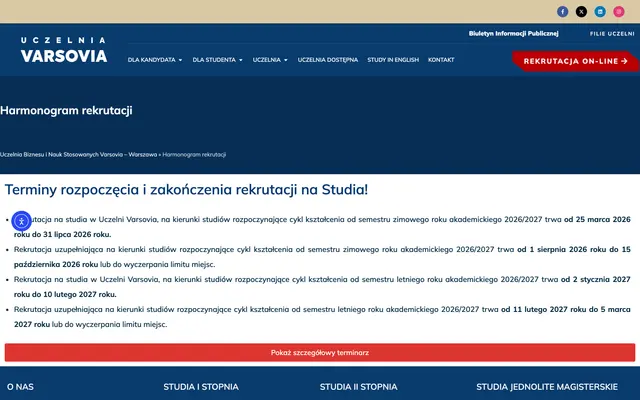The image size is (640, 400).
Task: Click the Terminy rozpoczęcia i zakończenia heading
Action: [x=186, y=190]
